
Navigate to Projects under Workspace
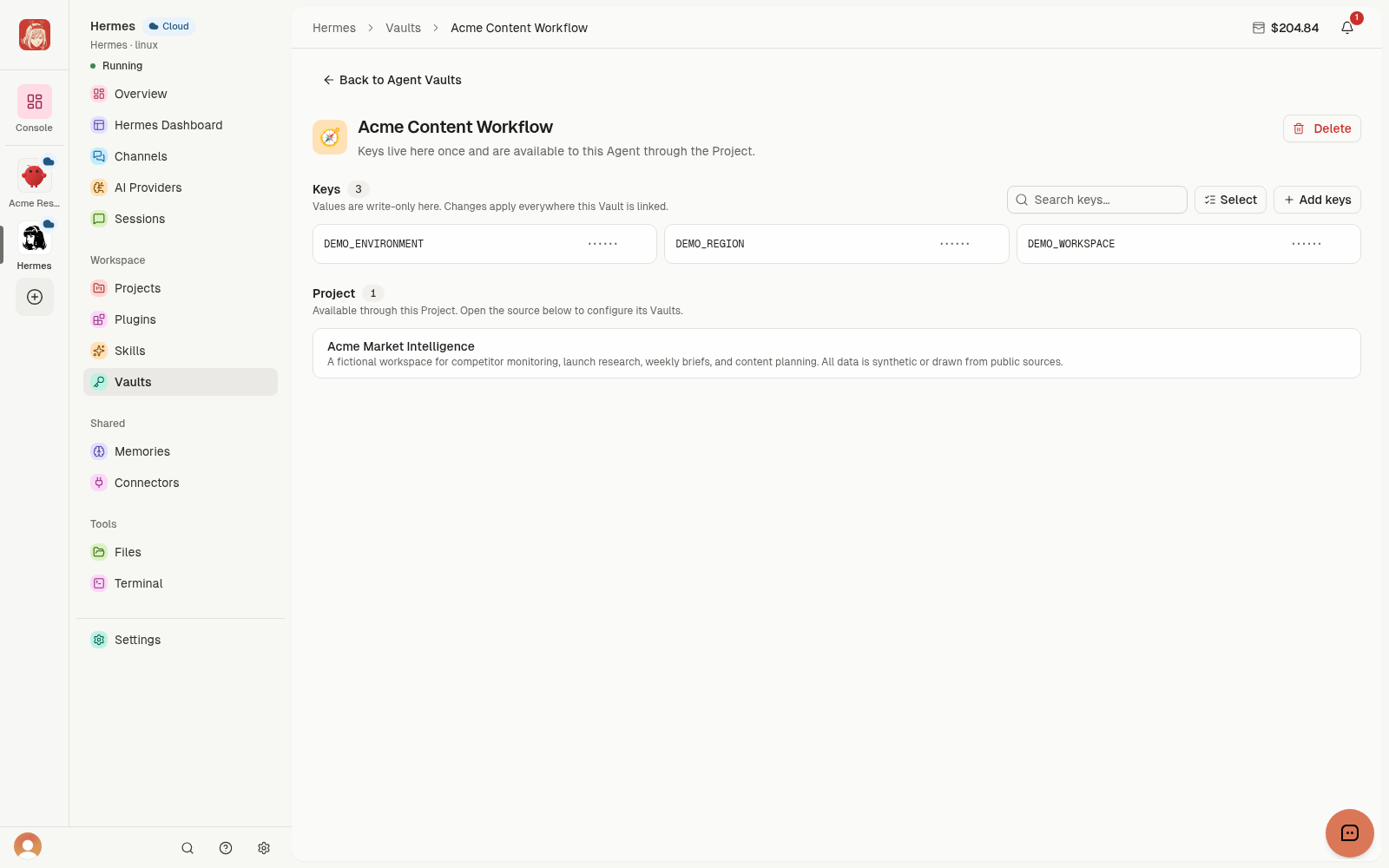click(x=181, y=288)
